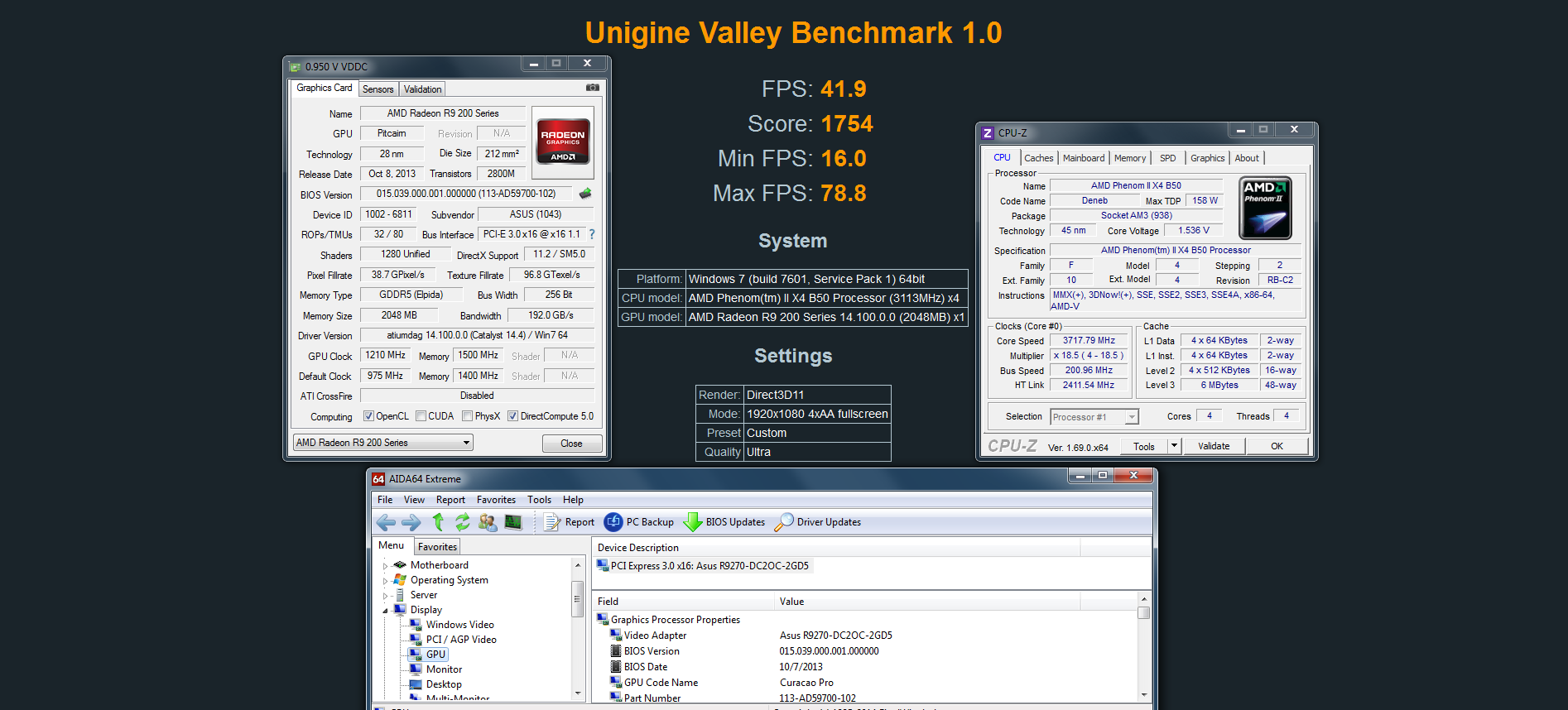The height and width of the screenshot is (710, 1568).
Task: Click the GPU-Z Close button
Action: pyautogui.click(x=571, y=444)
